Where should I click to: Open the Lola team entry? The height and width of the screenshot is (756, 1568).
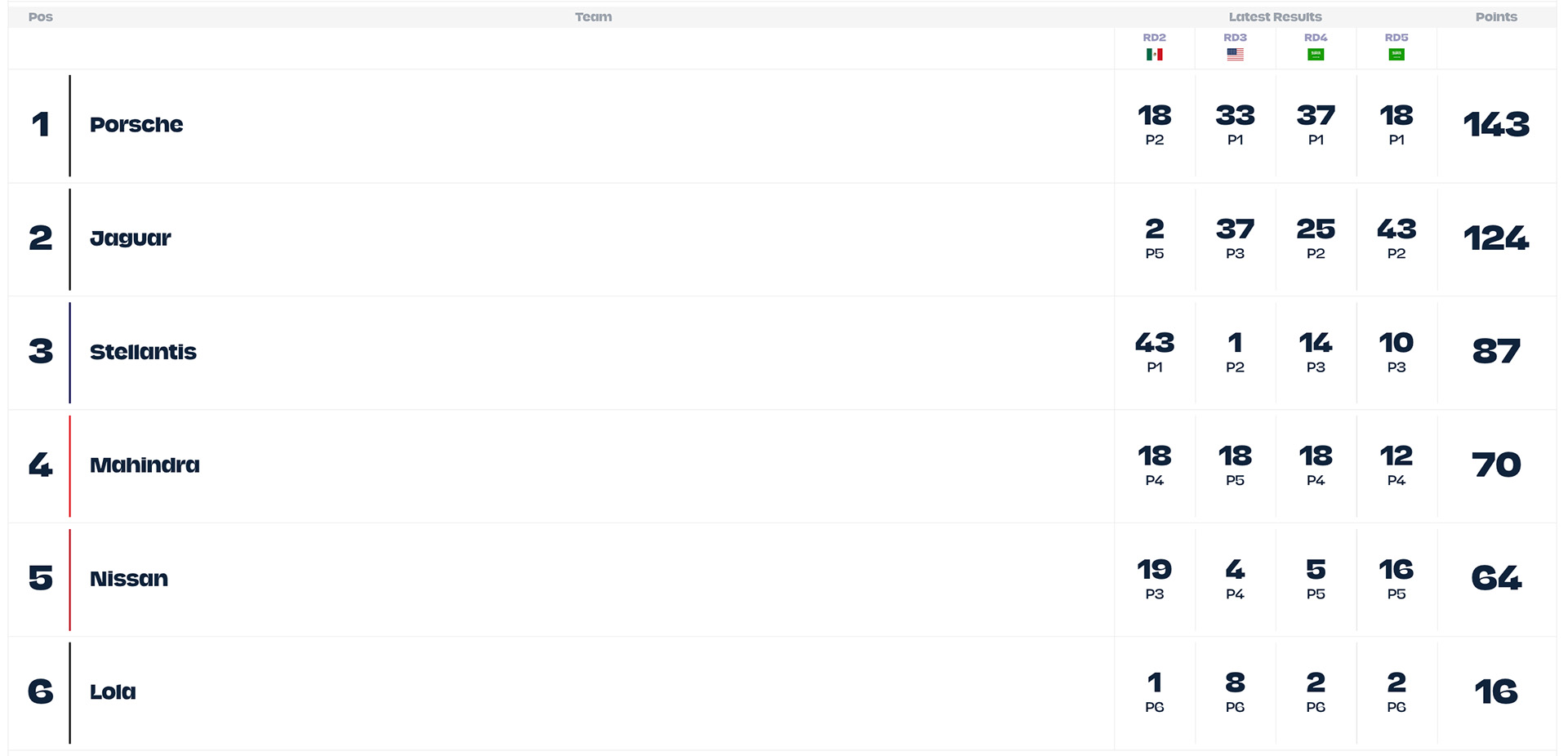pos(113,692)
